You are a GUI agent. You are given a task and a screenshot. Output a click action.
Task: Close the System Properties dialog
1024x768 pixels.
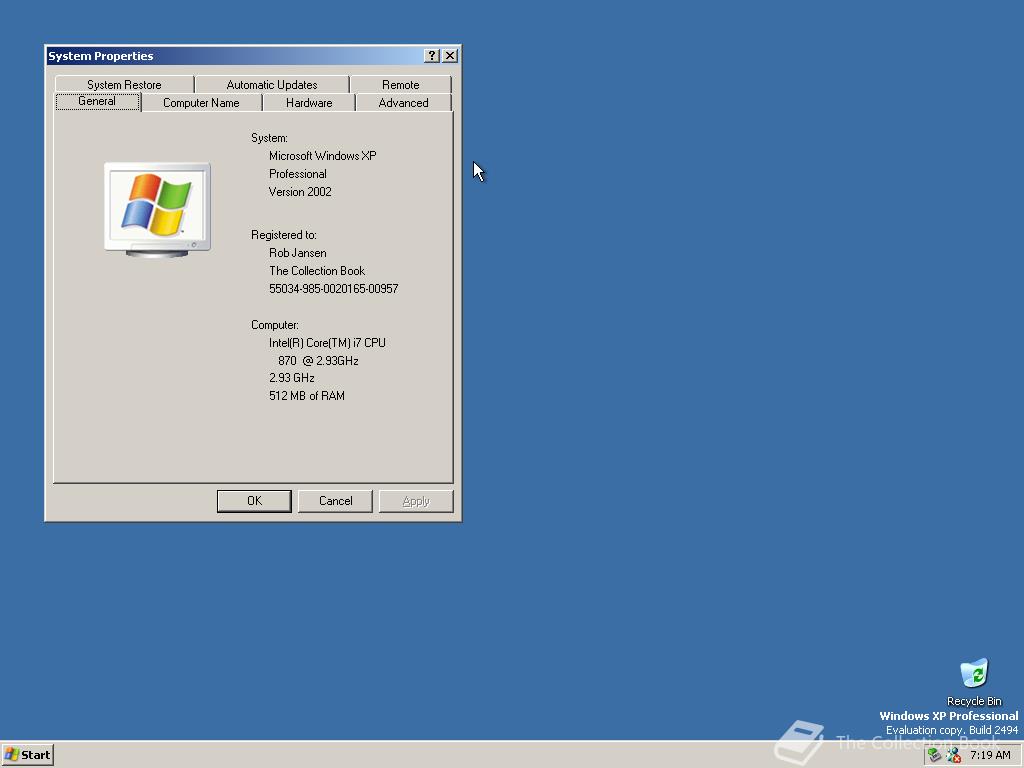450,56
